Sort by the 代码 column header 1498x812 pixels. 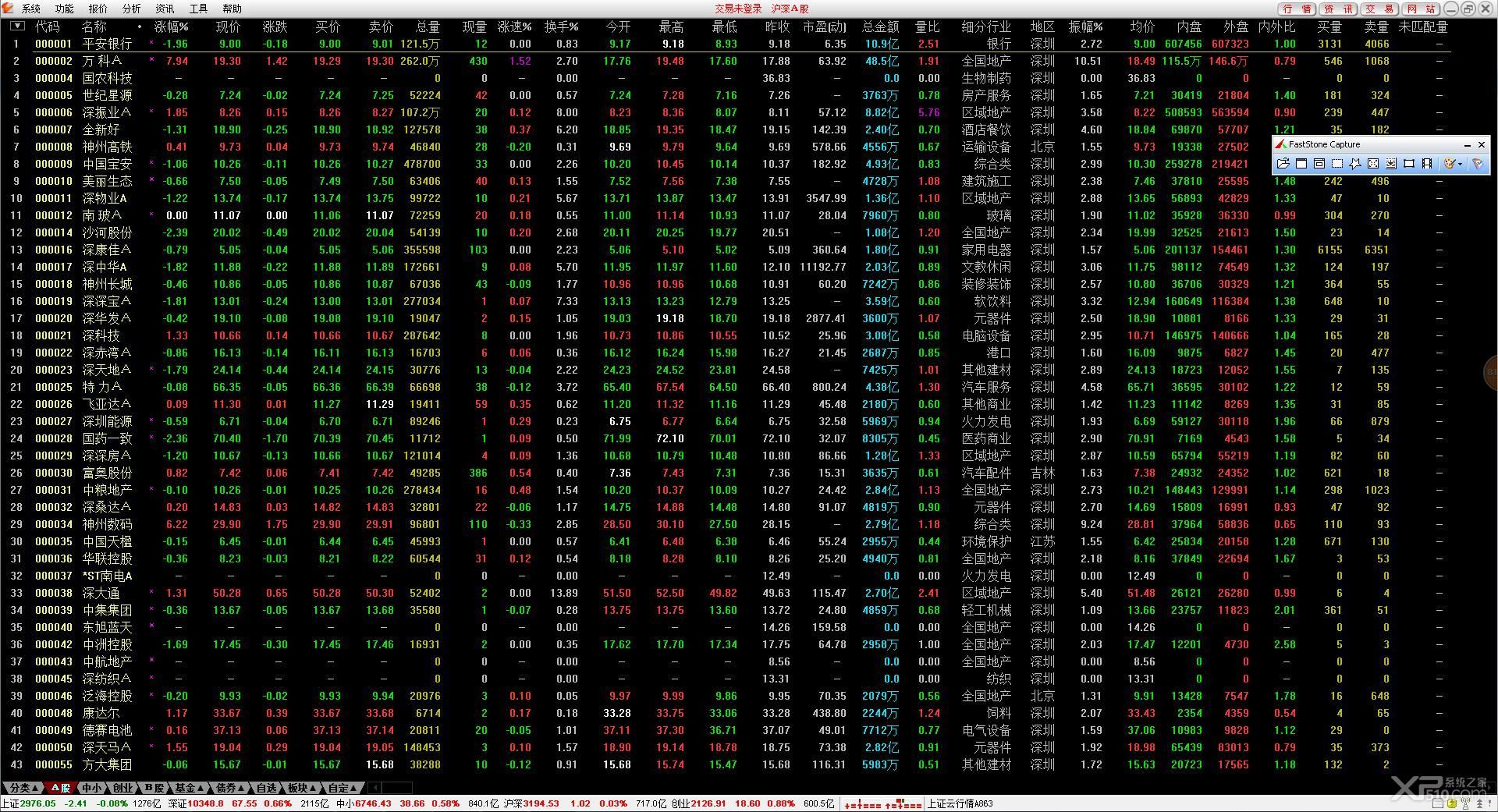coord(48,27)
